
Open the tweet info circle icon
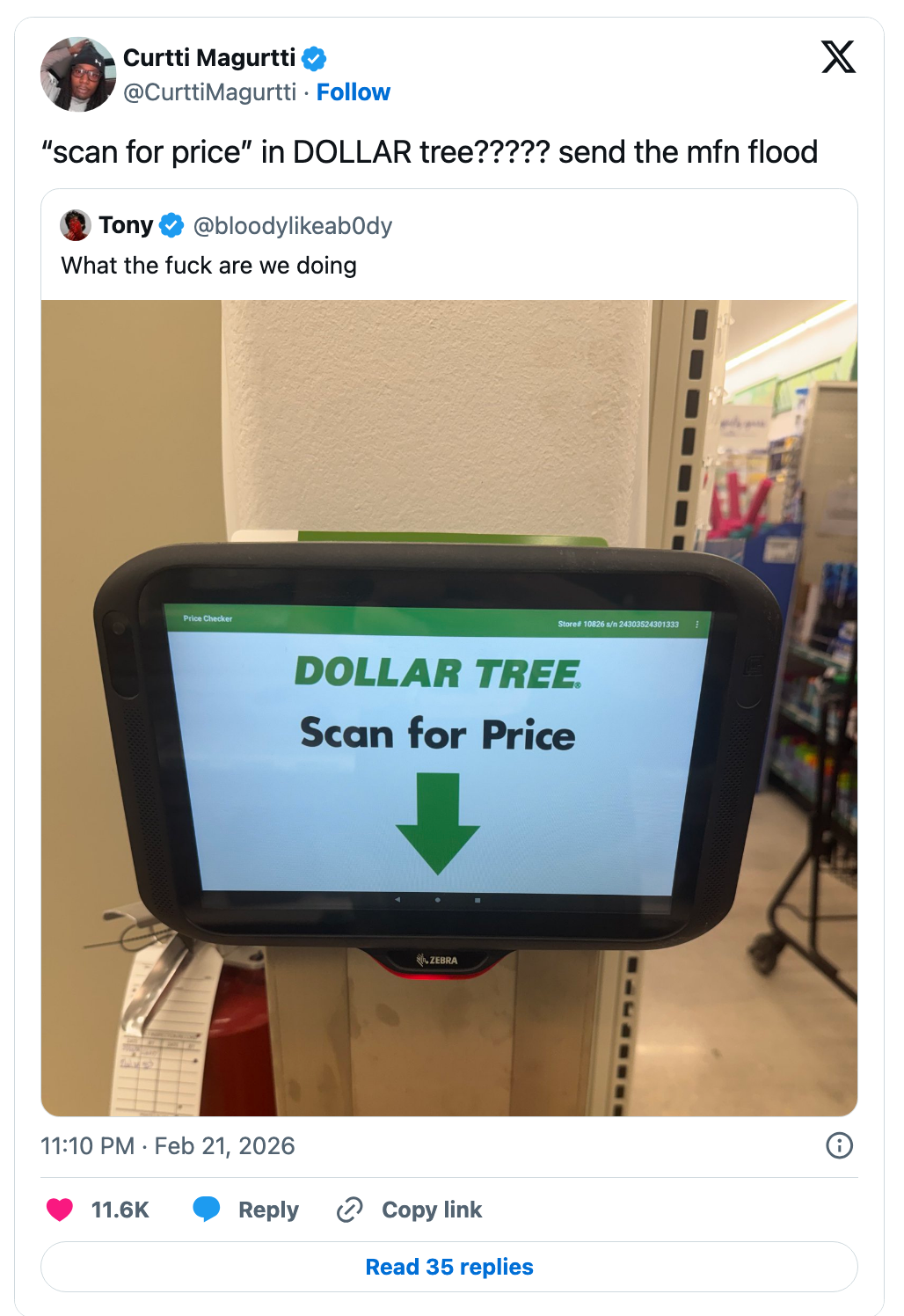coord(840,1145)
